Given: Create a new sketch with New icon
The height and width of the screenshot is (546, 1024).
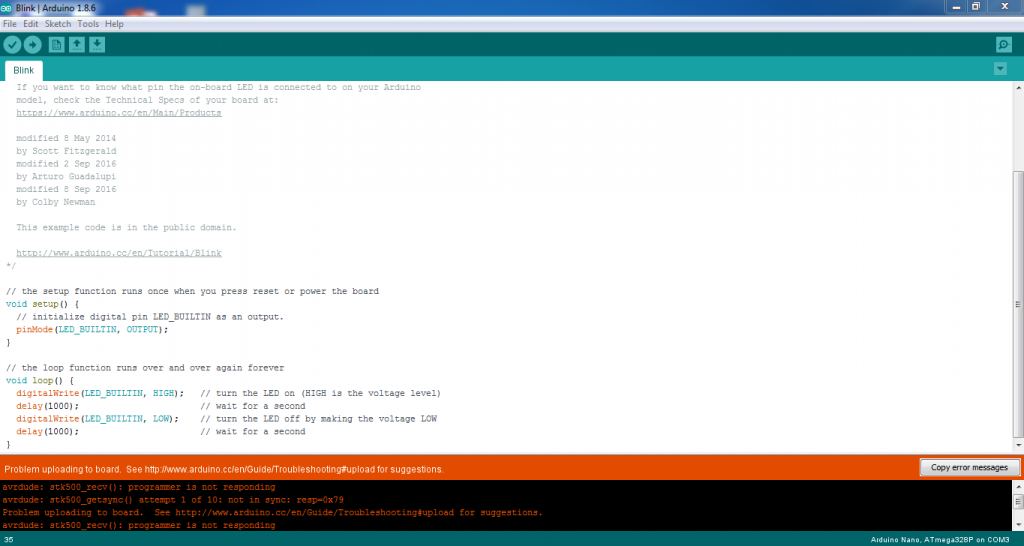Looking at the screenshot, I should (57, 44).
